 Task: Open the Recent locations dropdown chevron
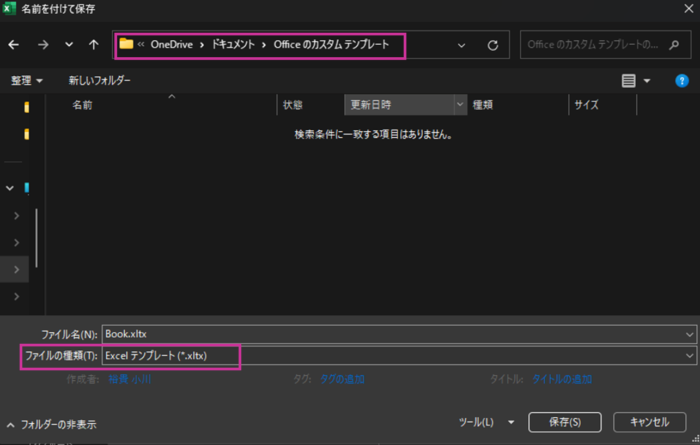(68, 45)
